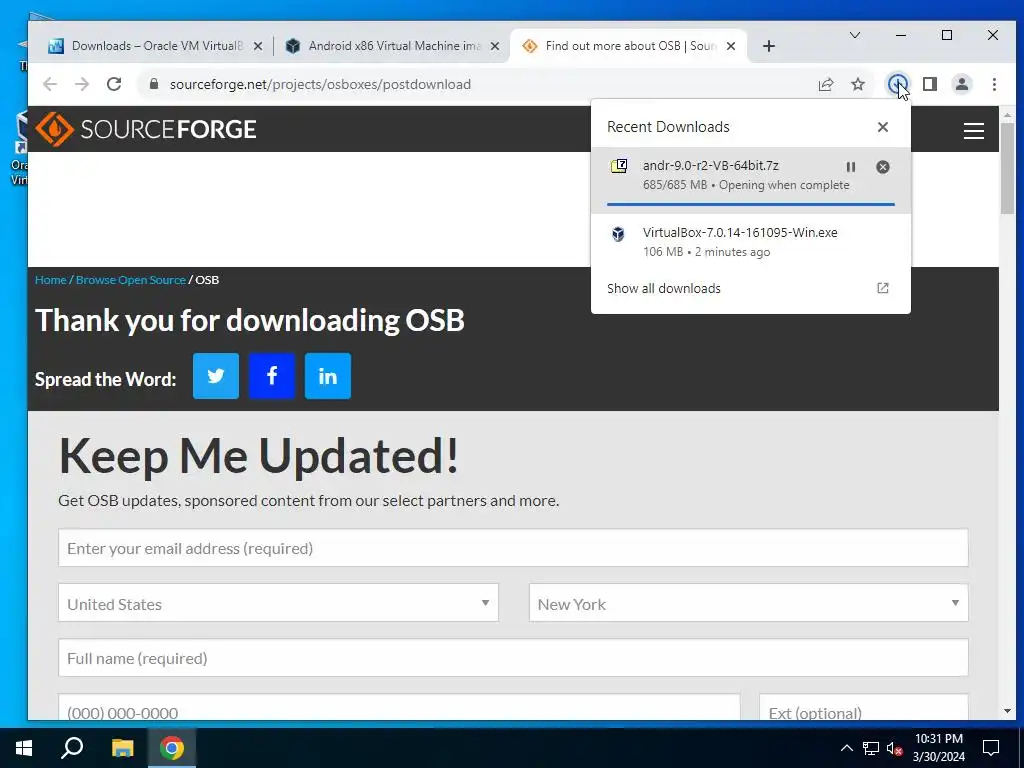Share this page from the address bar
1024x768 pixels.
tap(825, 84)
